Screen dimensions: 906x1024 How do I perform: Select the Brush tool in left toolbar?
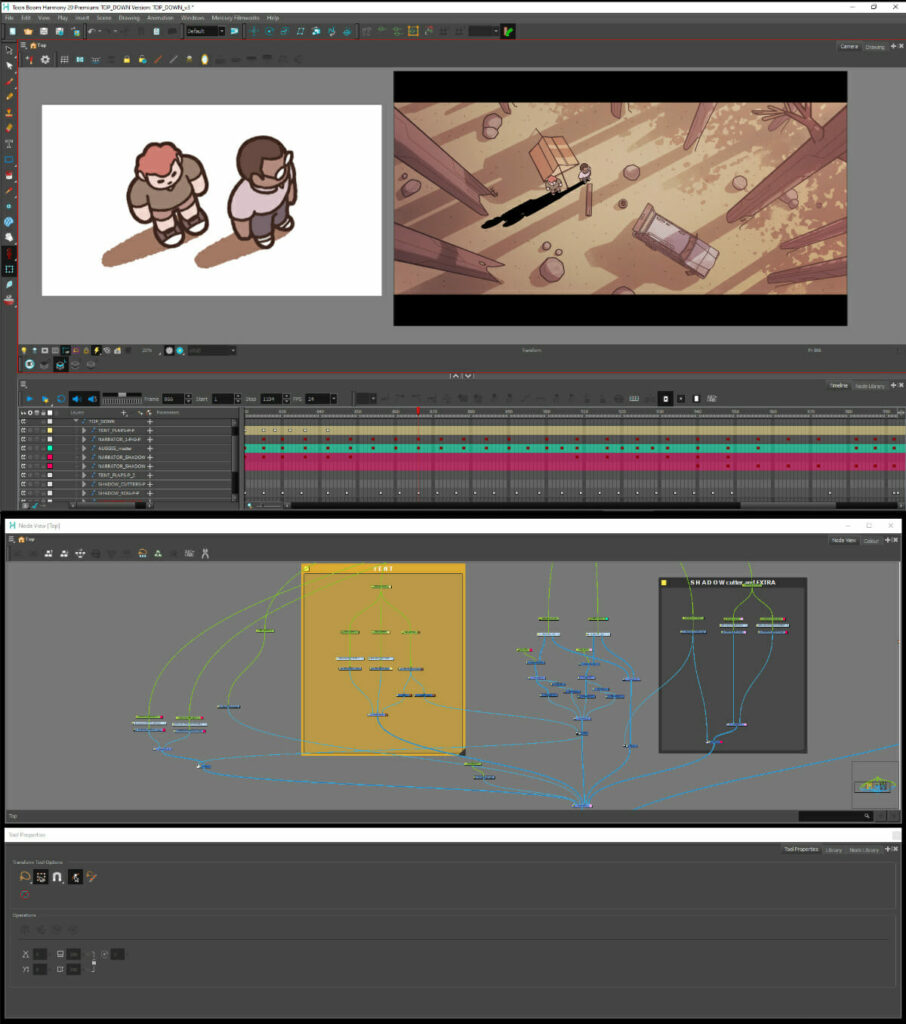coord(9,82)
